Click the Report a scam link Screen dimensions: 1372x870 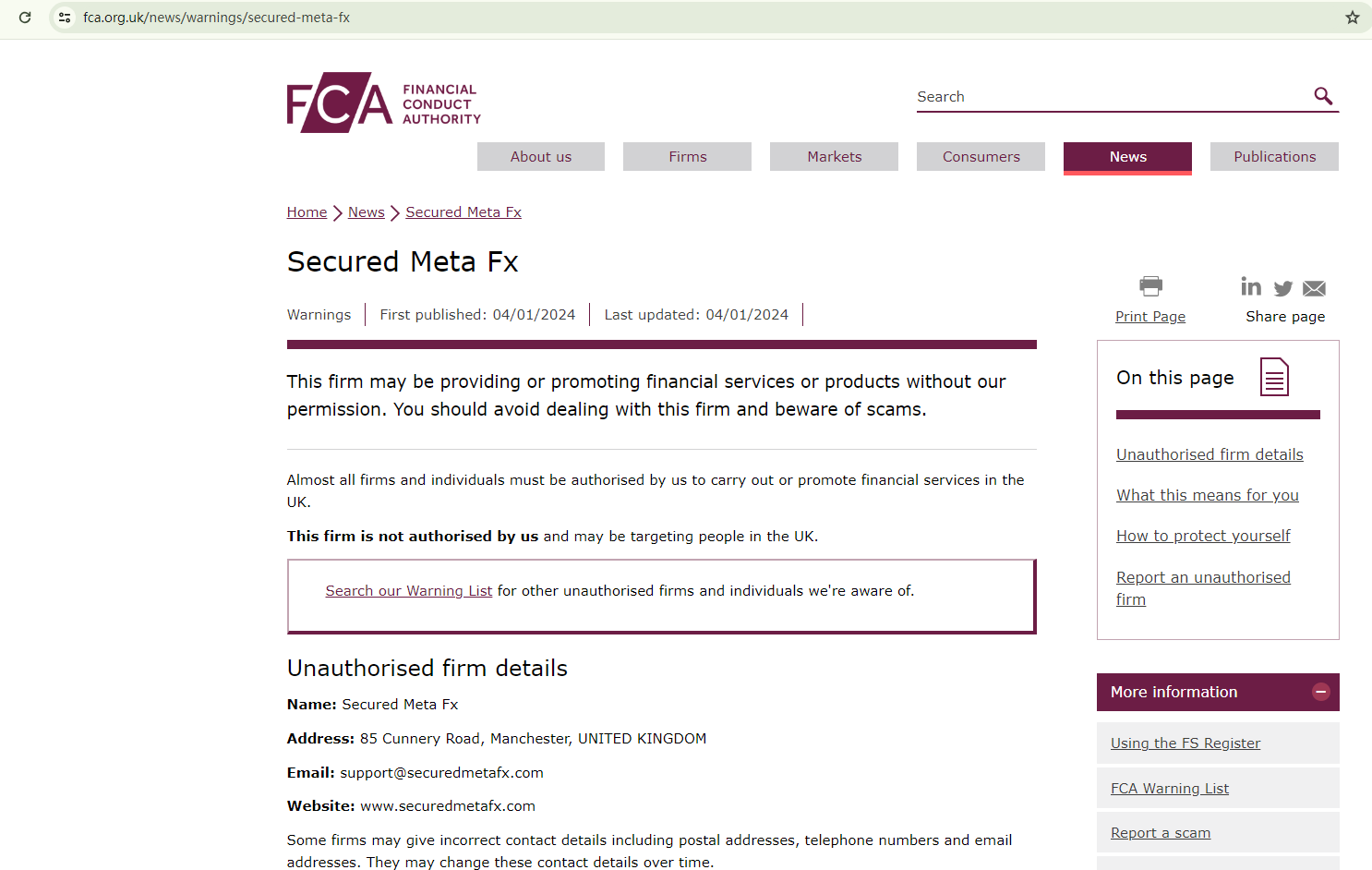click(1160, 833)
